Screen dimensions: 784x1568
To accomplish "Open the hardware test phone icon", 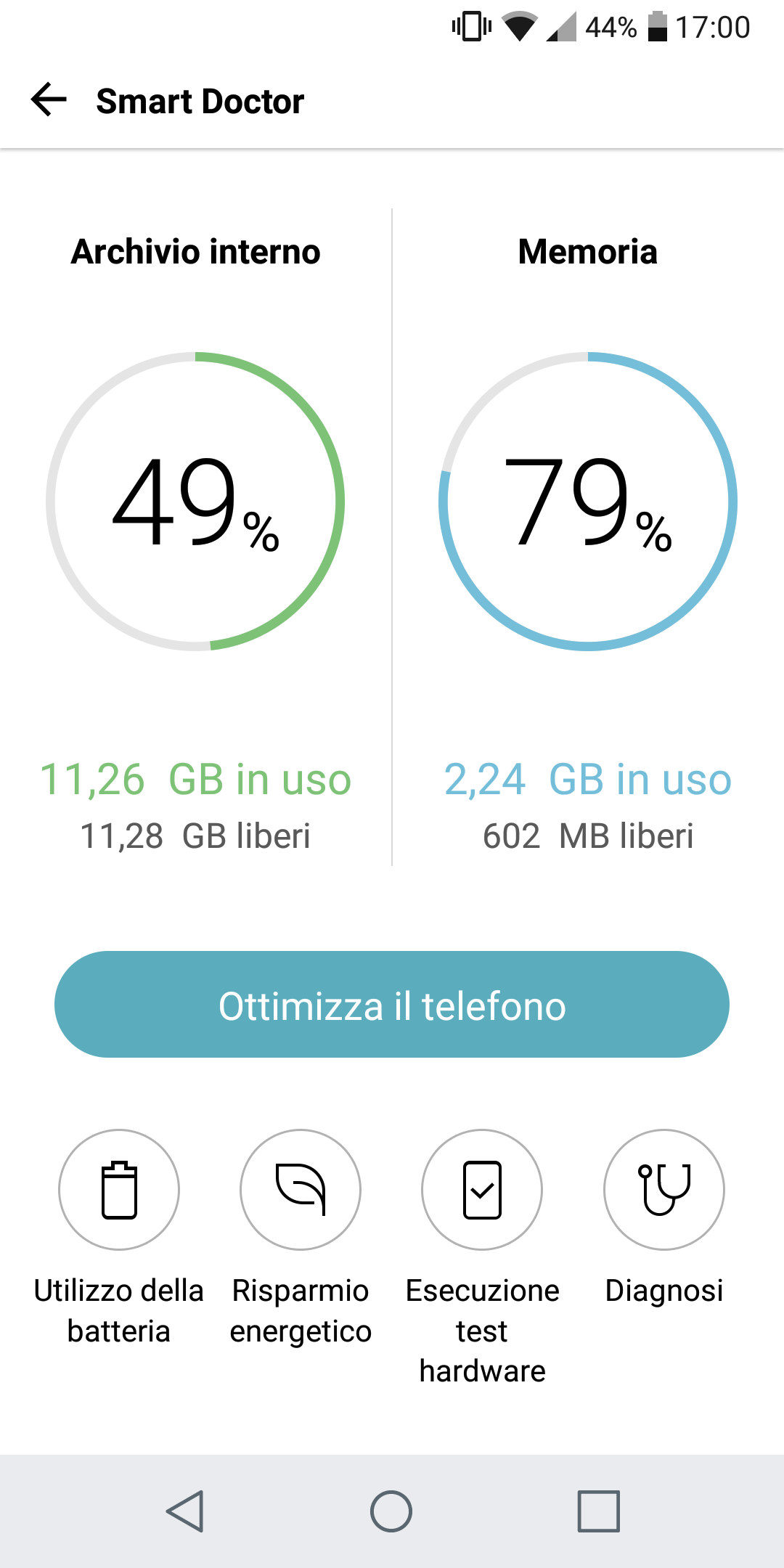I will coord(482,1190).
